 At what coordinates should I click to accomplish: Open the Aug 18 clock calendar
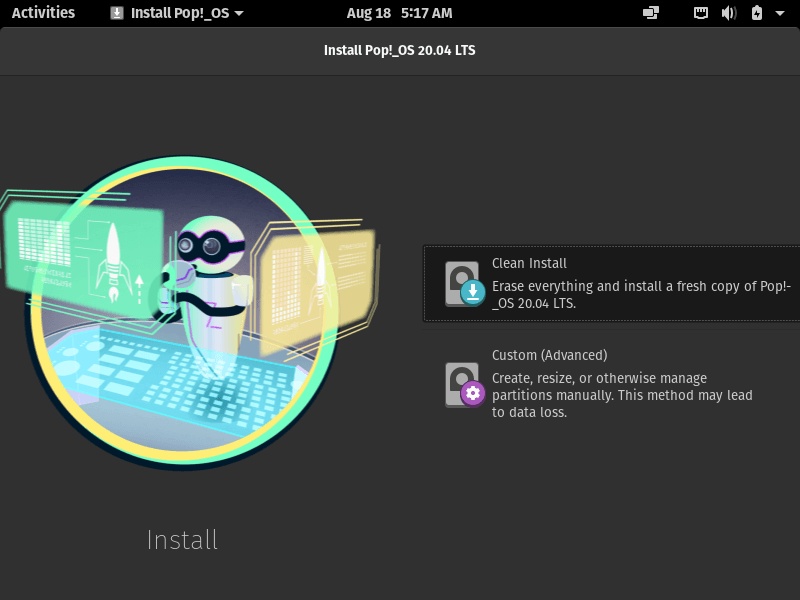tap(399, 13)
